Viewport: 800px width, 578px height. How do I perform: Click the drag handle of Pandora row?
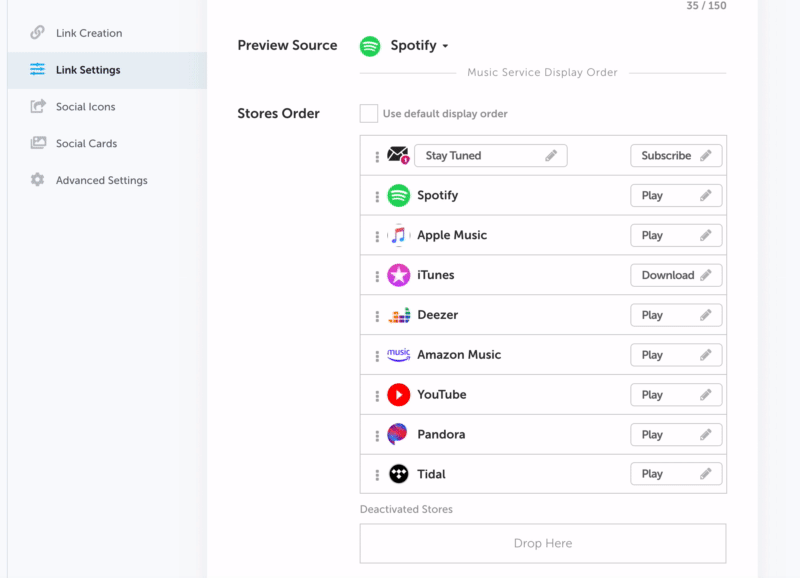pos(377,435)
